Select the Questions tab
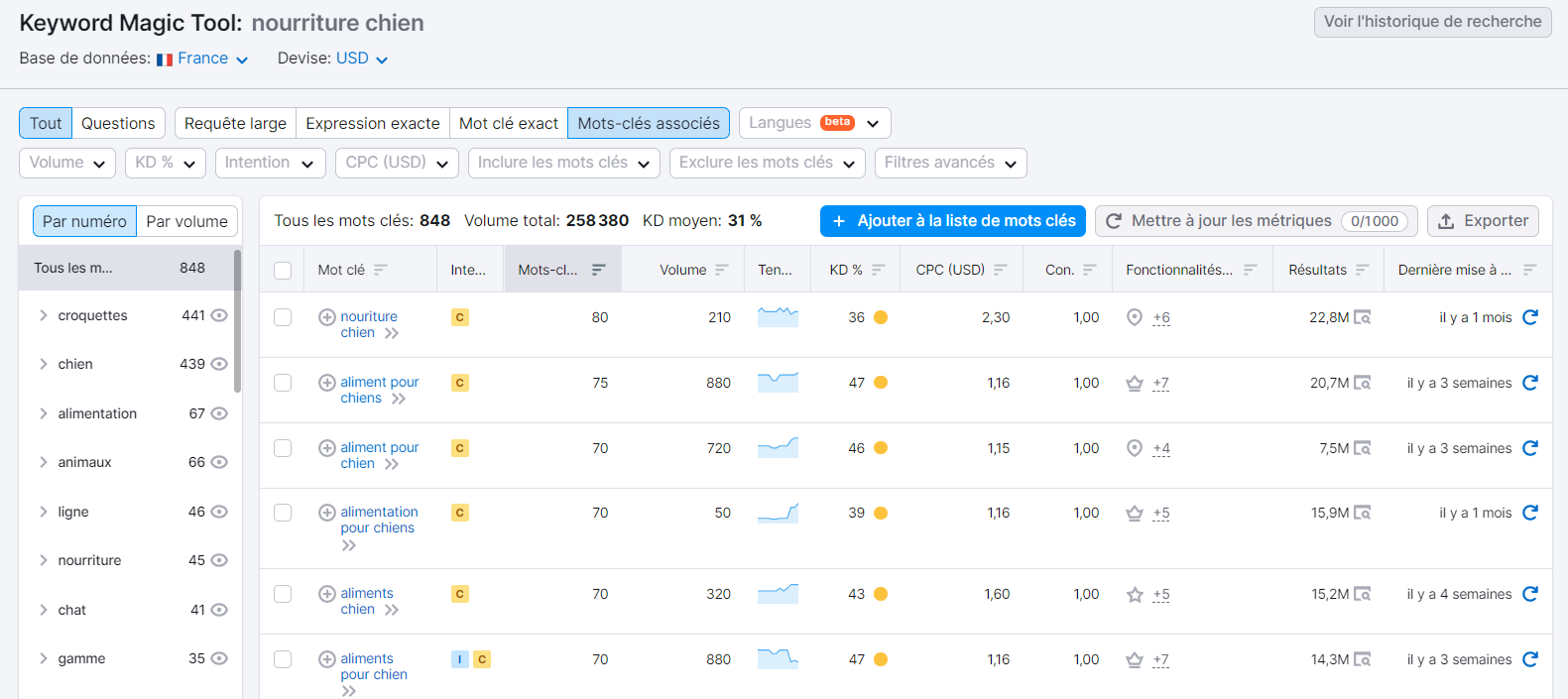Screen dimensions: 1568x699 (118, 123)
